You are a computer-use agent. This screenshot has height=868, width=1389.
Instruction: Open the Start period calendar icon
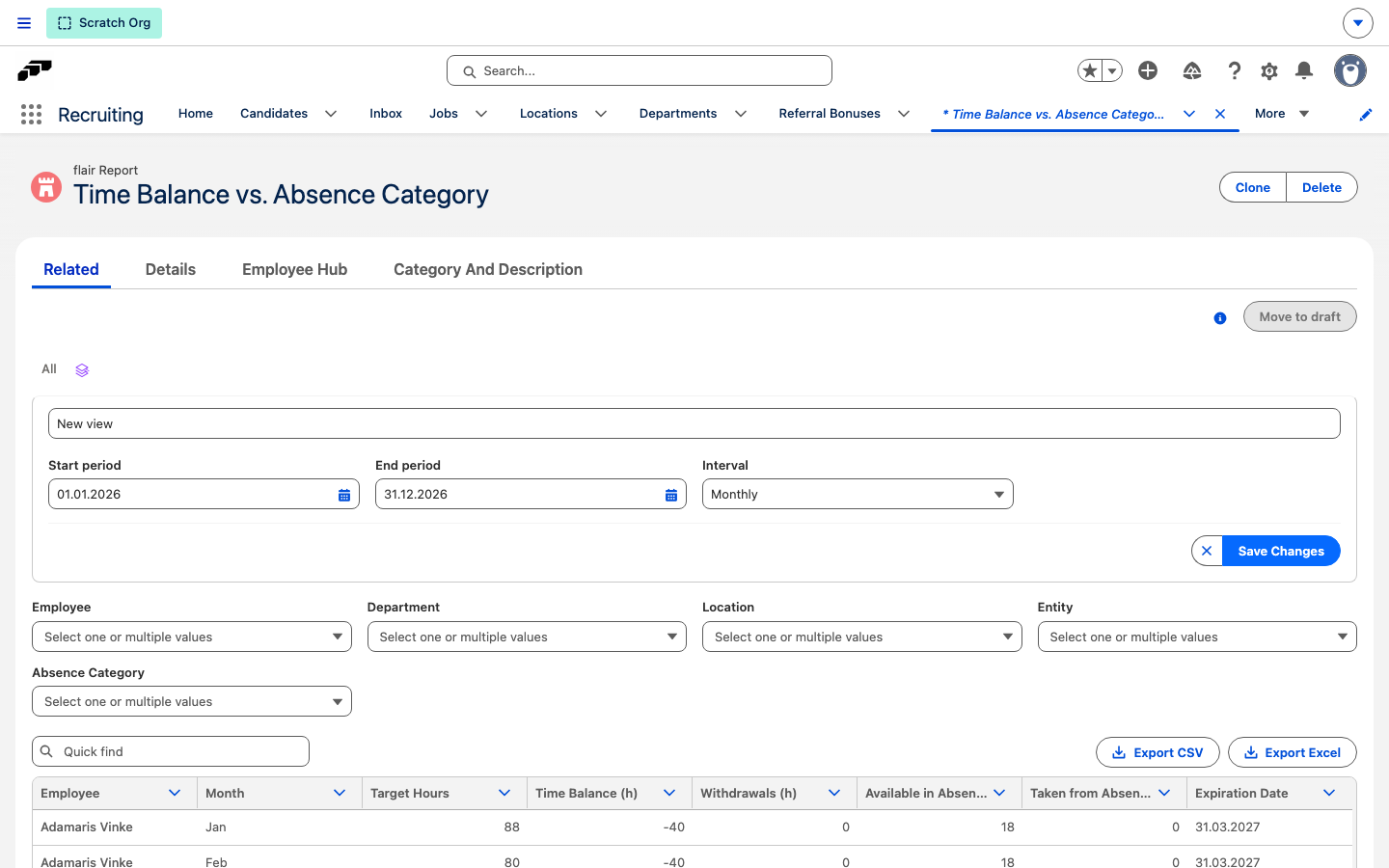click(x=344, y=495)
